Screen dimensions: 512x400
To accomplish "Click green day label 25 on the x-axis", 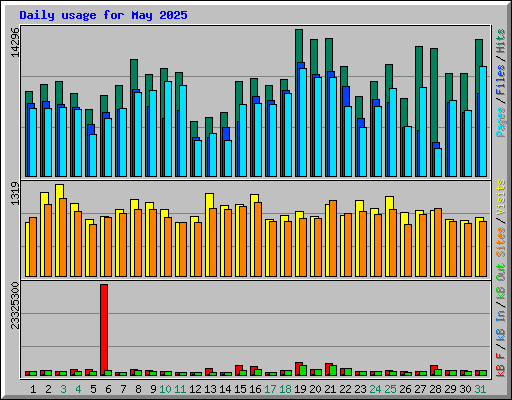I will click(x=390, y=389).
